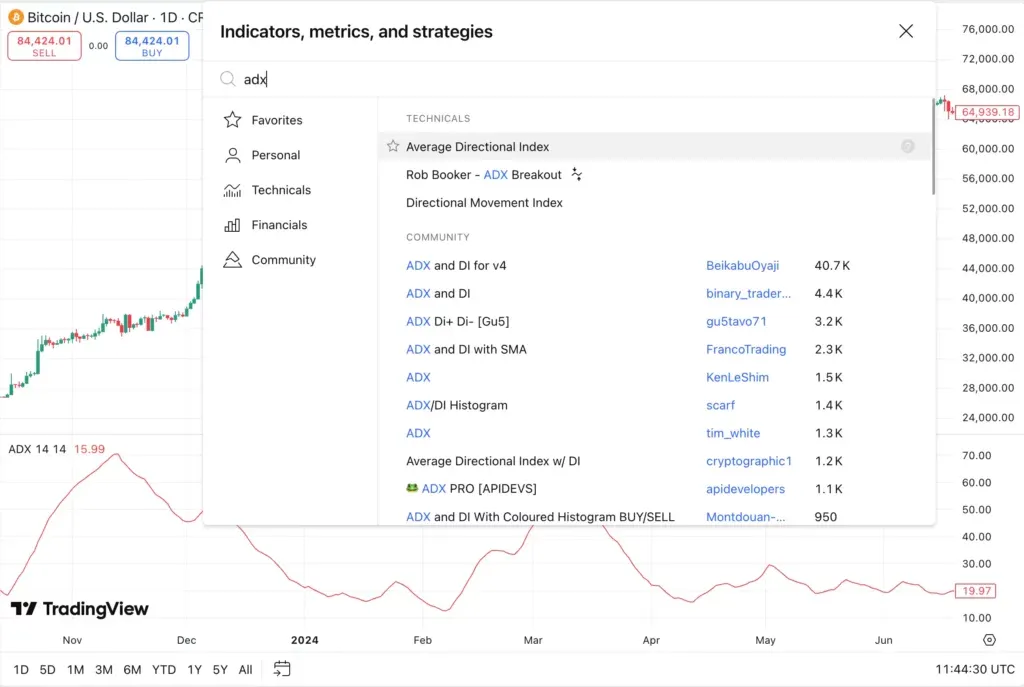
Task: Select the Technicals category
Action: [x=280, y=190]
